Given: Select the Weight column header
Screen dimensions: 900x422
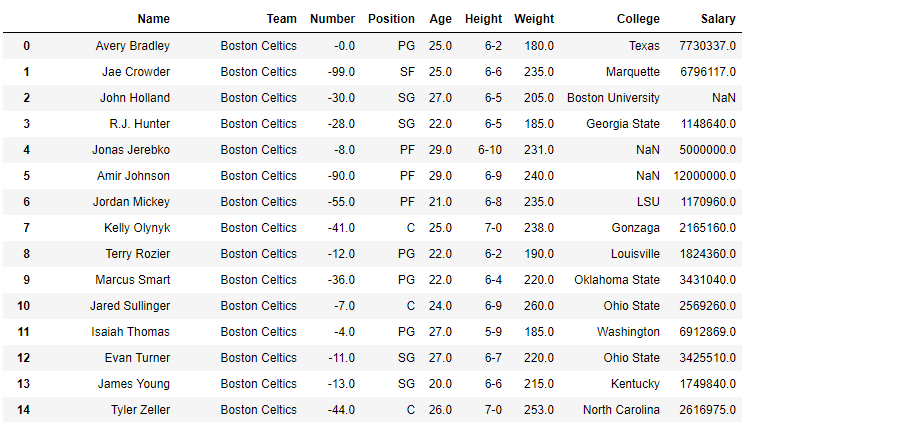Looking at the screenshot, I should click(534, 19).
